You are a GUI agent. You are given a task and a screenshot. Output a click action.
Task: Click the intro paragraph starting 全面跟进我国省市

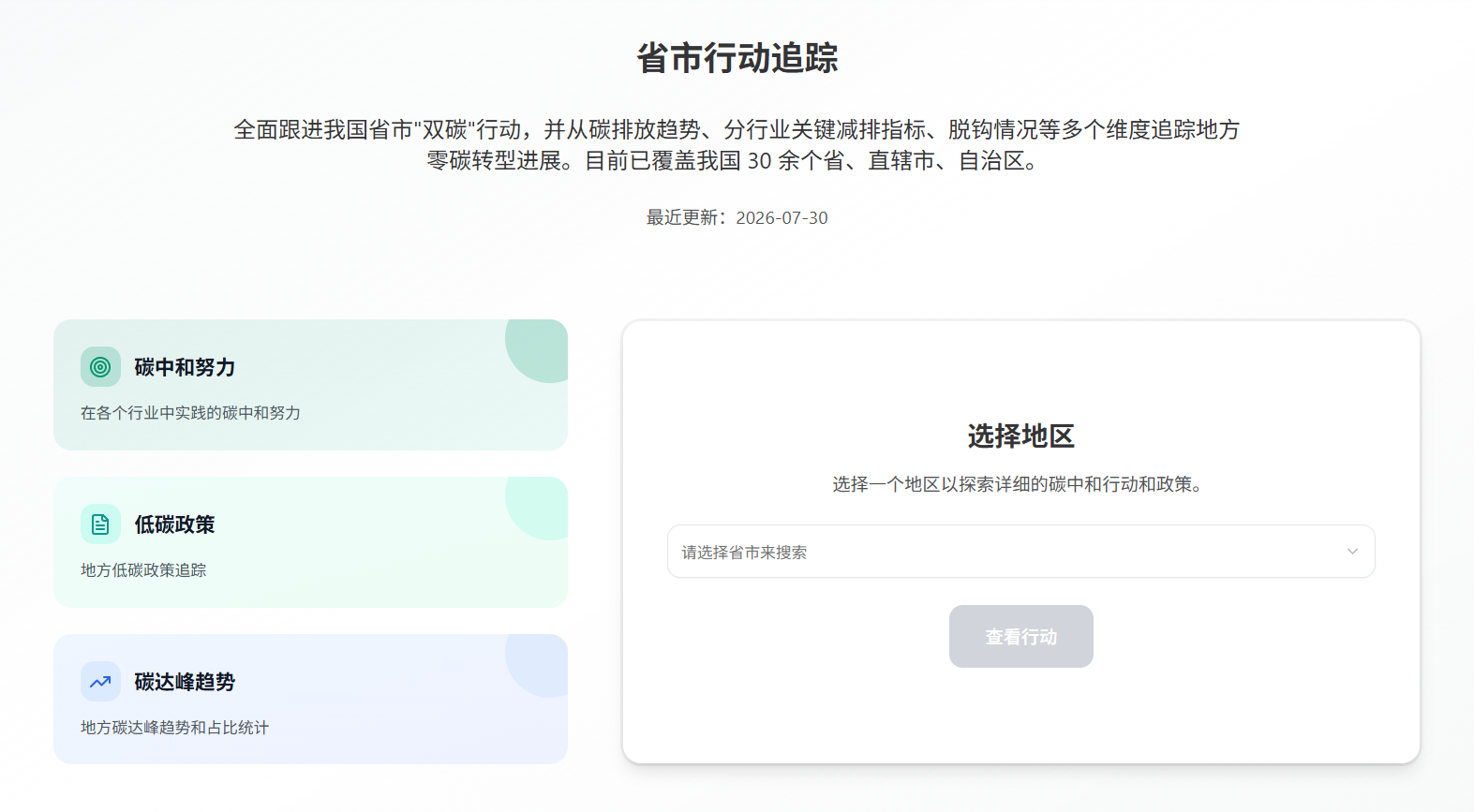pos(737,145)
